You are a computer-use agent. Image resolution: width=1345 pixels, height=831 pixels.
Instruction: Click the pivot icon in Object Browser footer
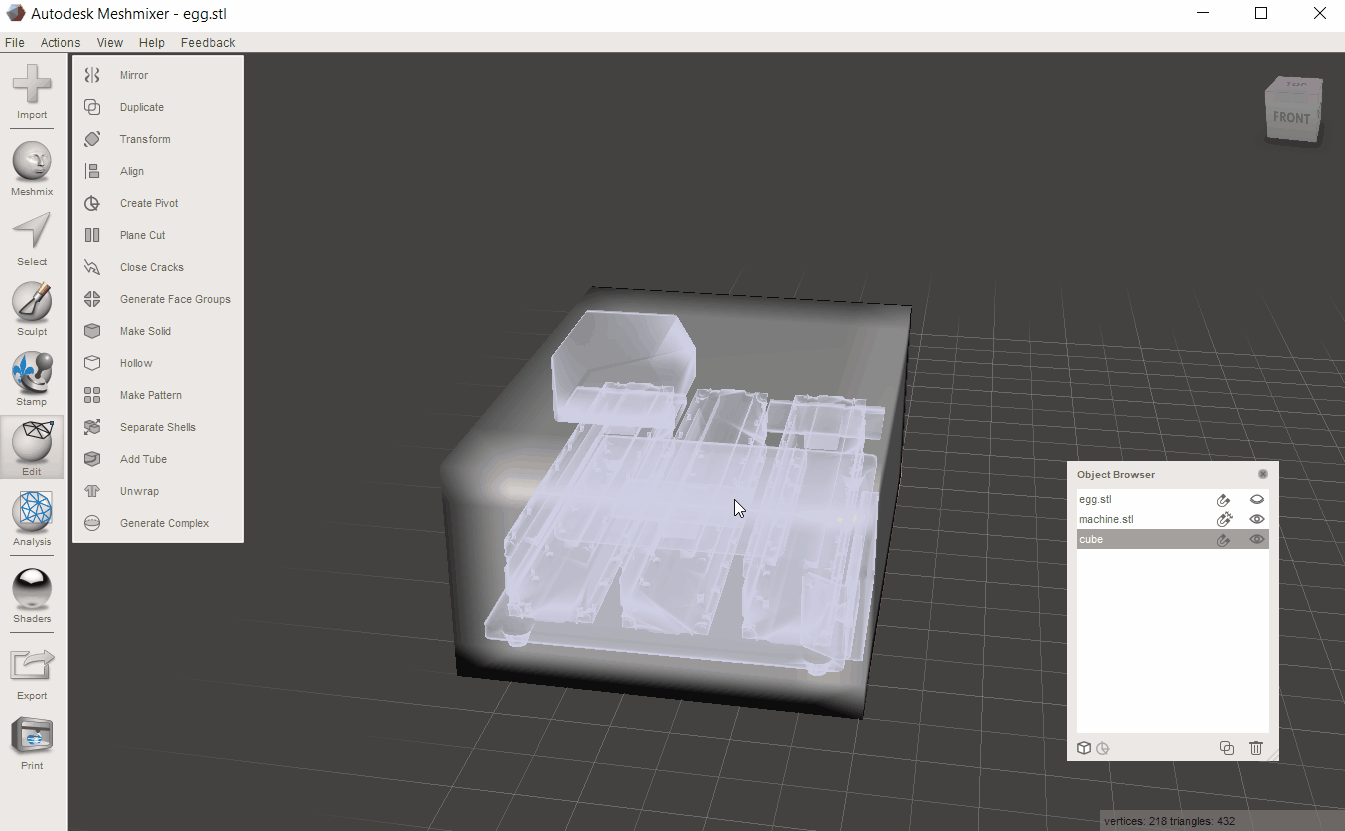click(1103, 748)
